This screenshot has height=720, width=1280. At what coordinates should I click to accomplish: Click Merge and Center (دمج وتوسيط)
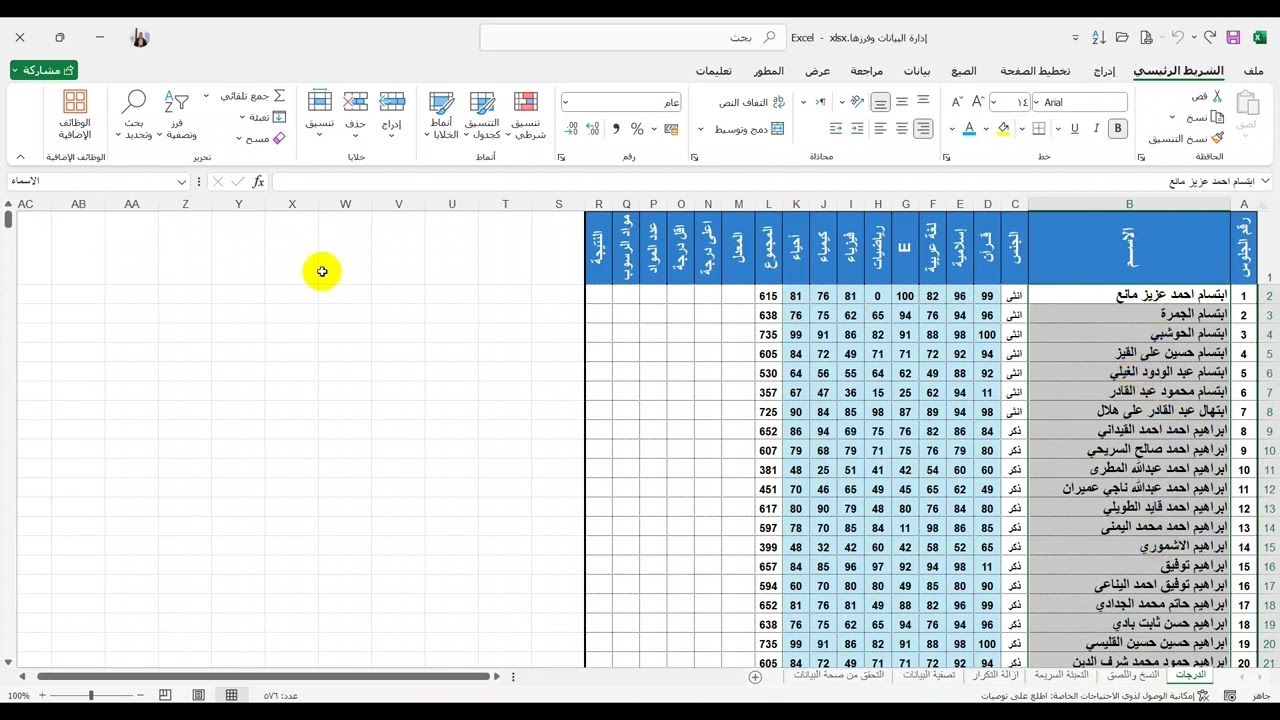click(x=748, y=128)
